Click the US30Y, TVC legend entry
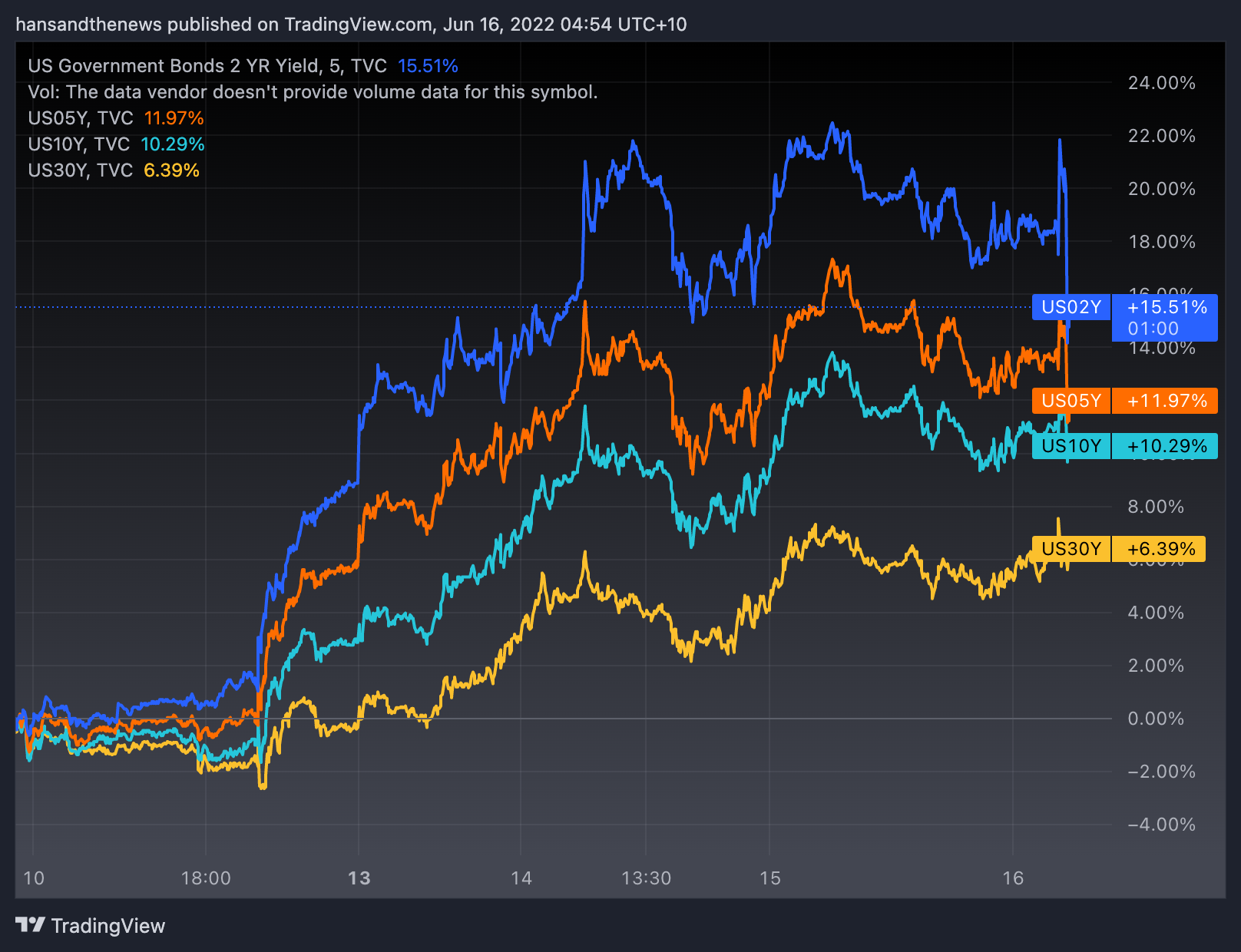This screenshot has width=1241, height=952. [81, 170]
